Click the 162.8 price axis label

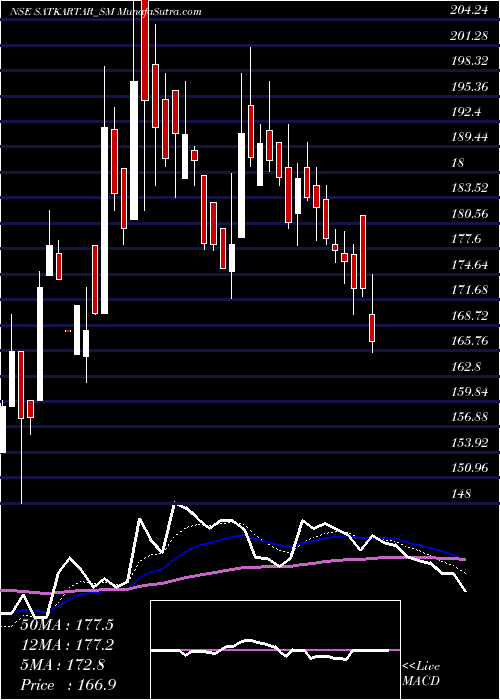coord(467,367)
